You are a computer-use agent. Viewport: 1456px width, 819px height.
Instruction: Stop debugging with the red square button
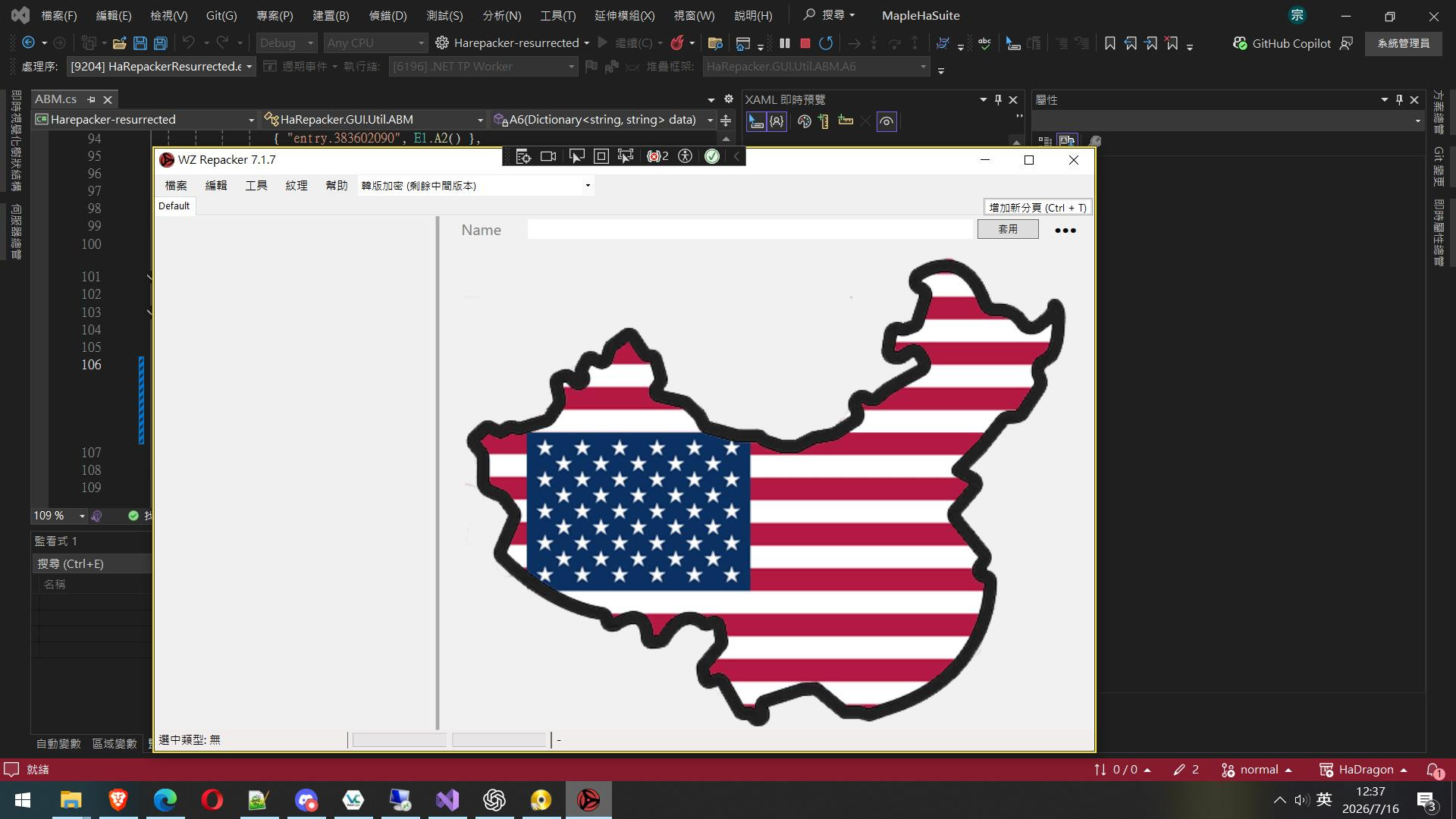tap(805, 43)
